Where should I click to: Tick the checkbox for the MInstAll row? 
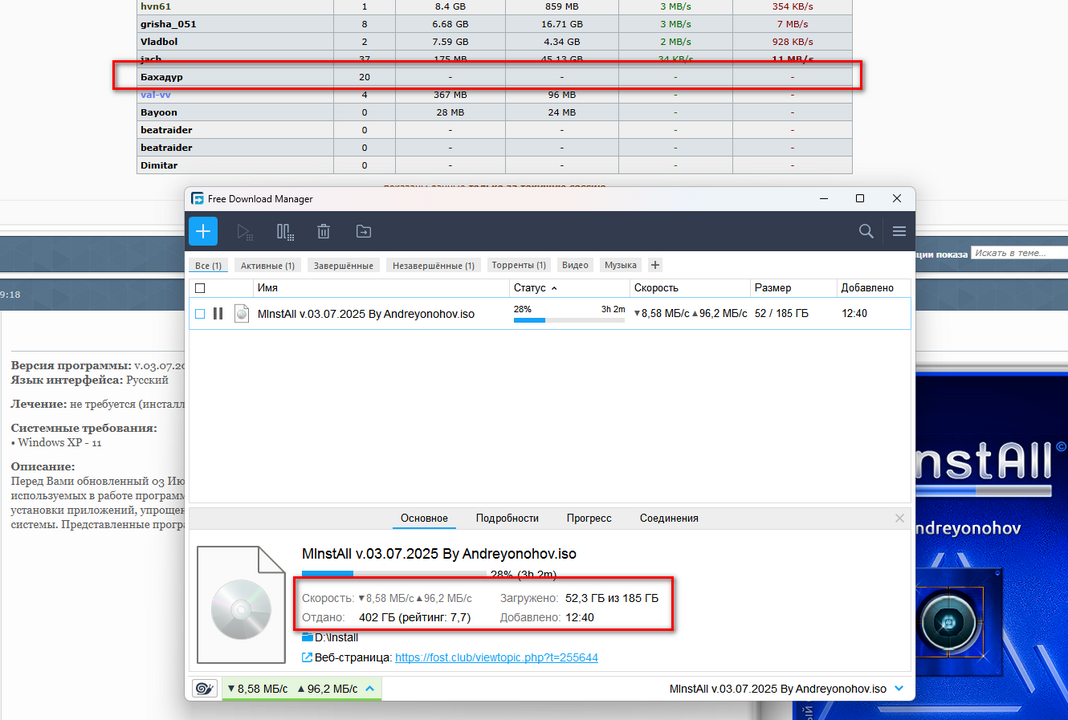200,314
